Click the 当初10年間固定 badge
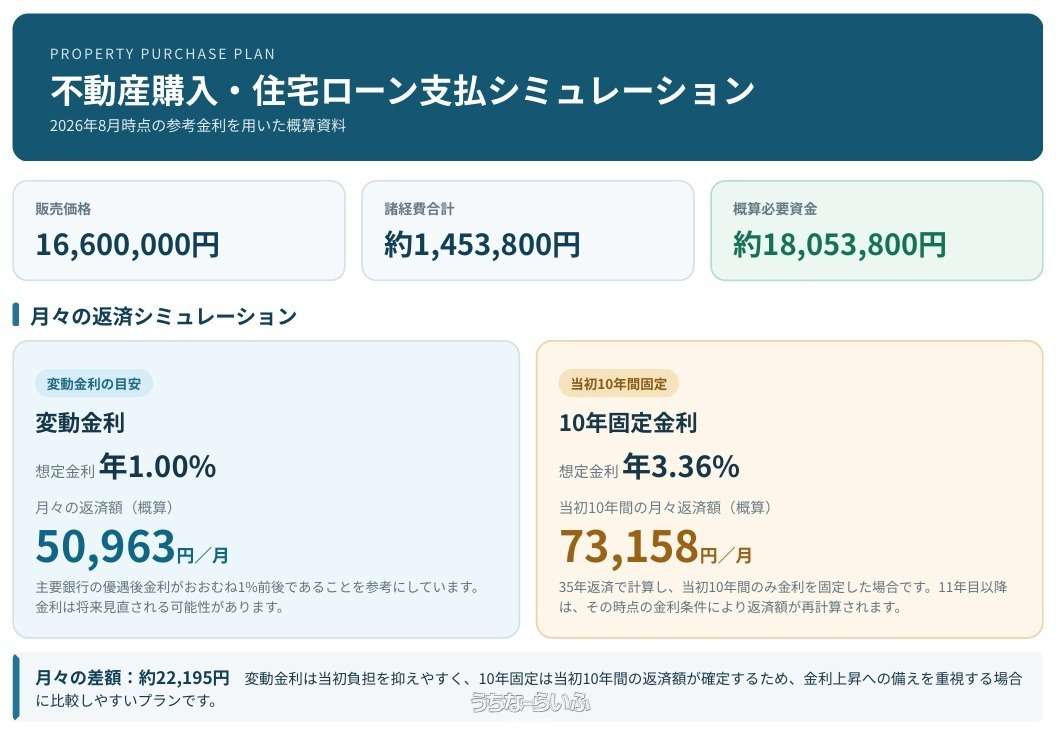Screen dimensions: 1060x737 click(619, 384)
